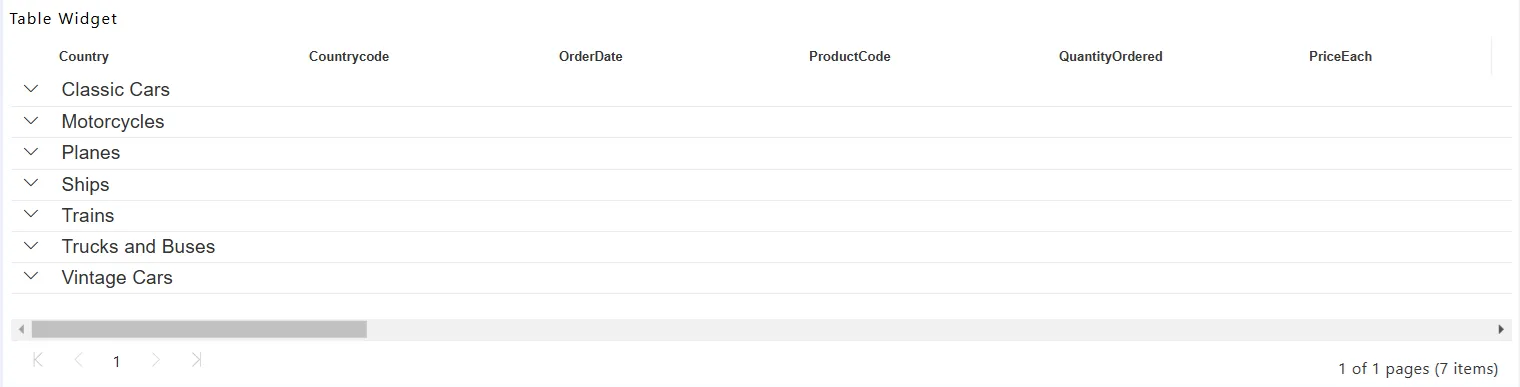The height and width of the screenshot is (387, 1520).
Task: Sort by the QuantityOrdered column header
Action: point(1111,57)
